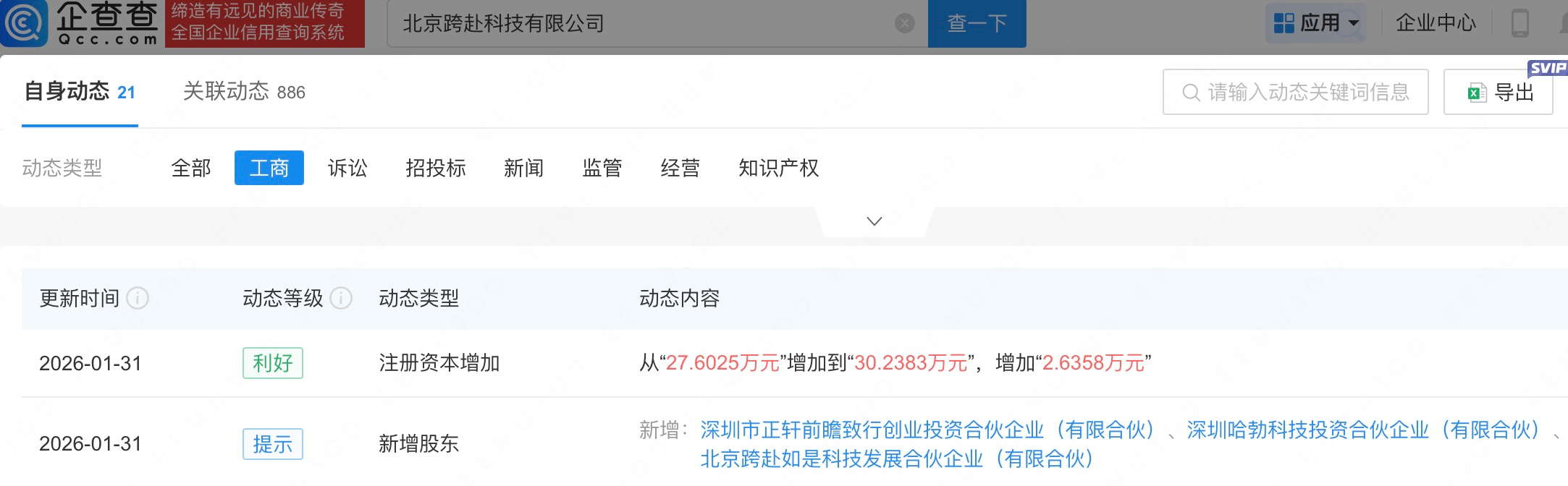The height and width of the screenshot is (486, 1568).
Task: Click info icon next to 更新时间
Action: tap(138, 298)
